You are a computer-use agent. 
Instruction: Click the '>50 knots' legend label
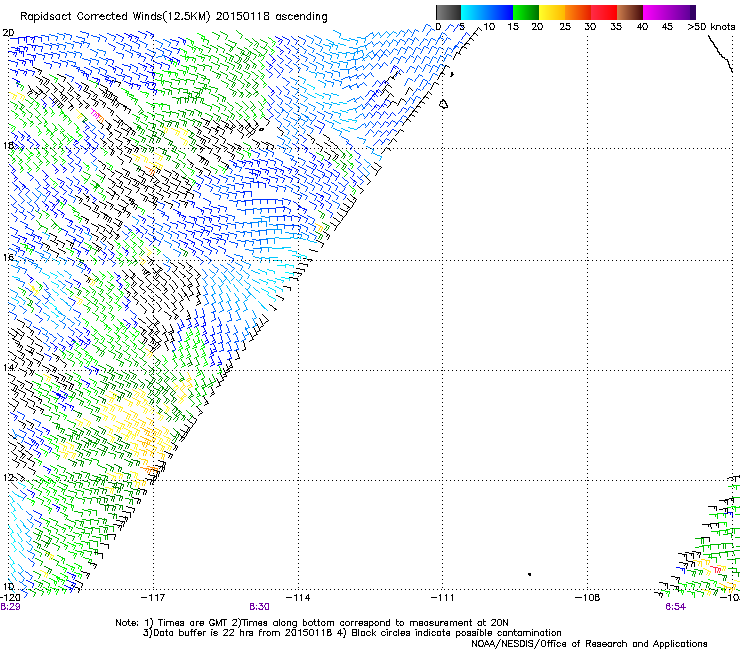pyautogui.click(x=711, y=27)
